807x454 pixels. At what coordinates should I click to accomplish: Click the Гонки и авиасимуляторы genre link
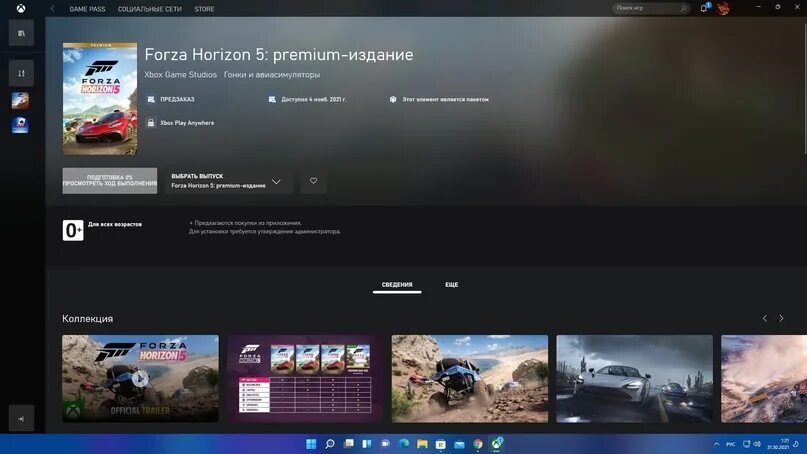coord(272,75)
